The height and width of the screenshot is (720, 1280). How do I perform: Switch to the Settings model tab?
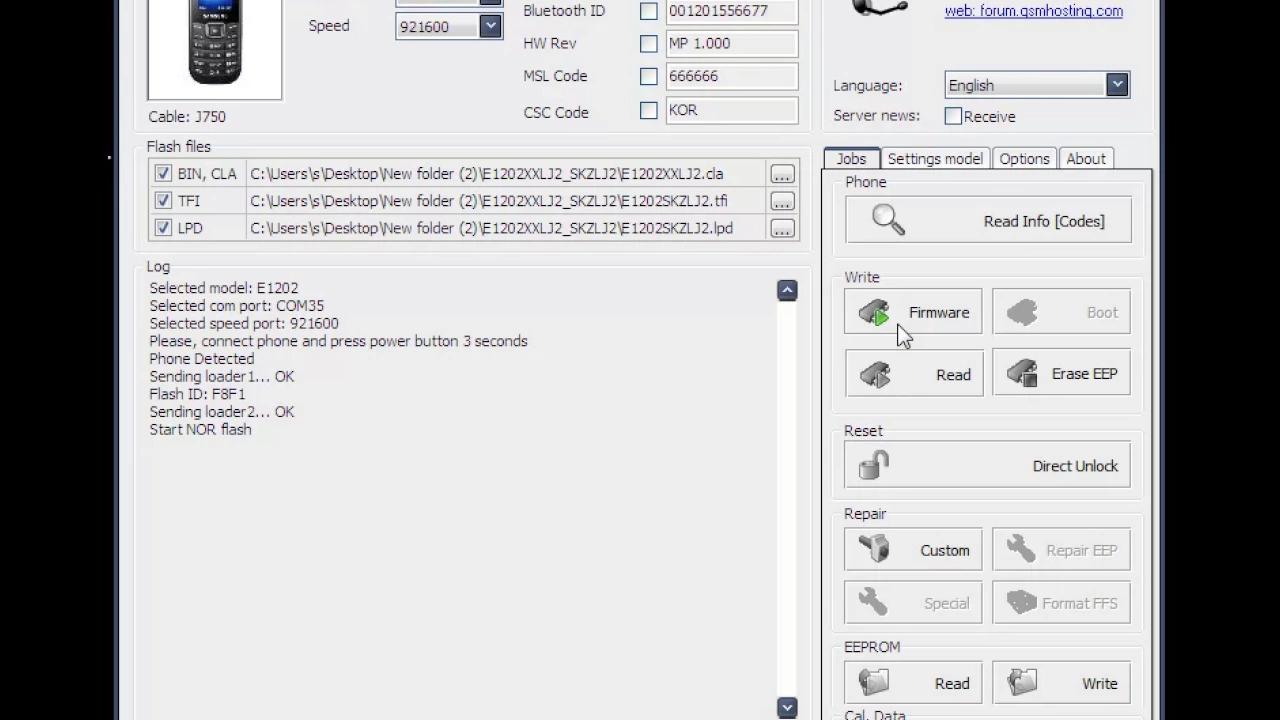coord(935,159)
